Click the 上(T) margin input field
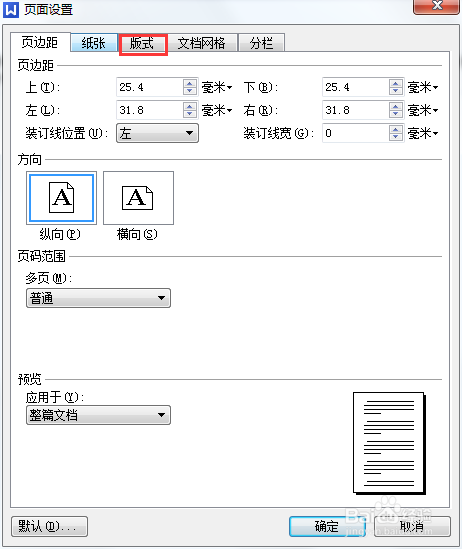This screenshot has width=462, height=549. pos(149,87)
